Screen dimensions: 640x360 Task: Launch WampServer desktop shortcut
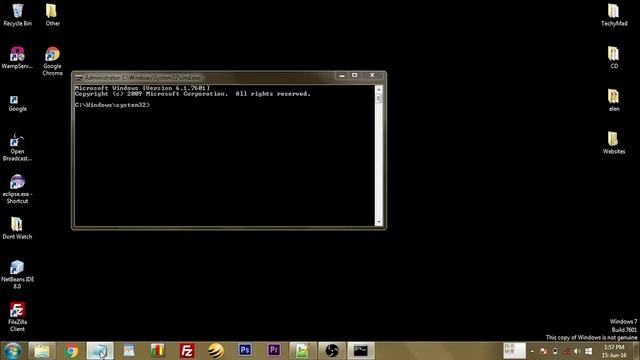(x=17, y=58)
